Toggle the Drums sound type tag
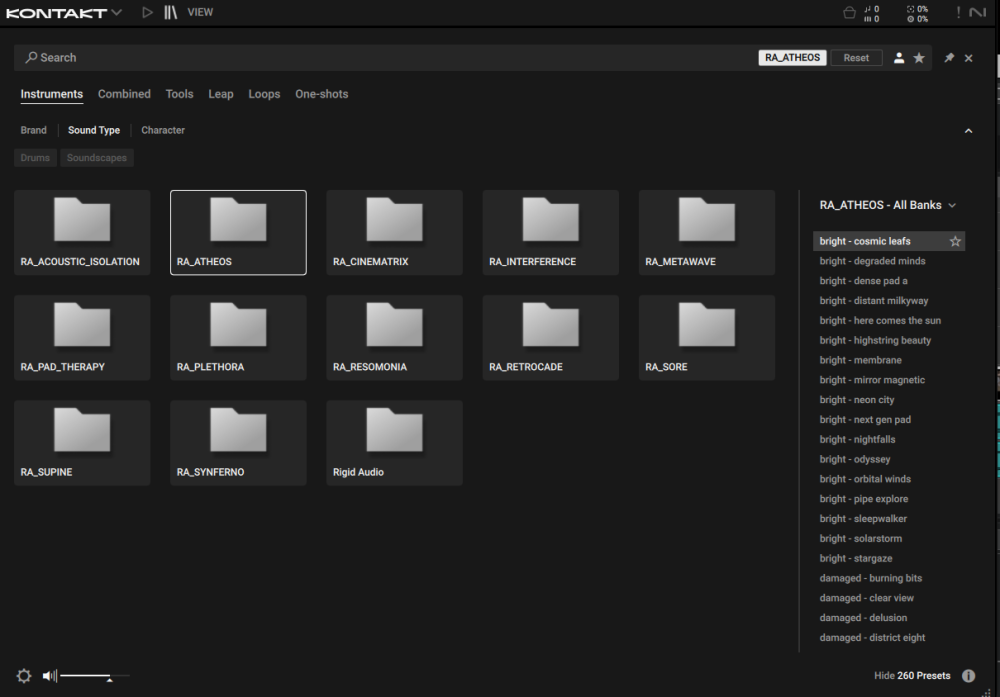 point(35,158)
